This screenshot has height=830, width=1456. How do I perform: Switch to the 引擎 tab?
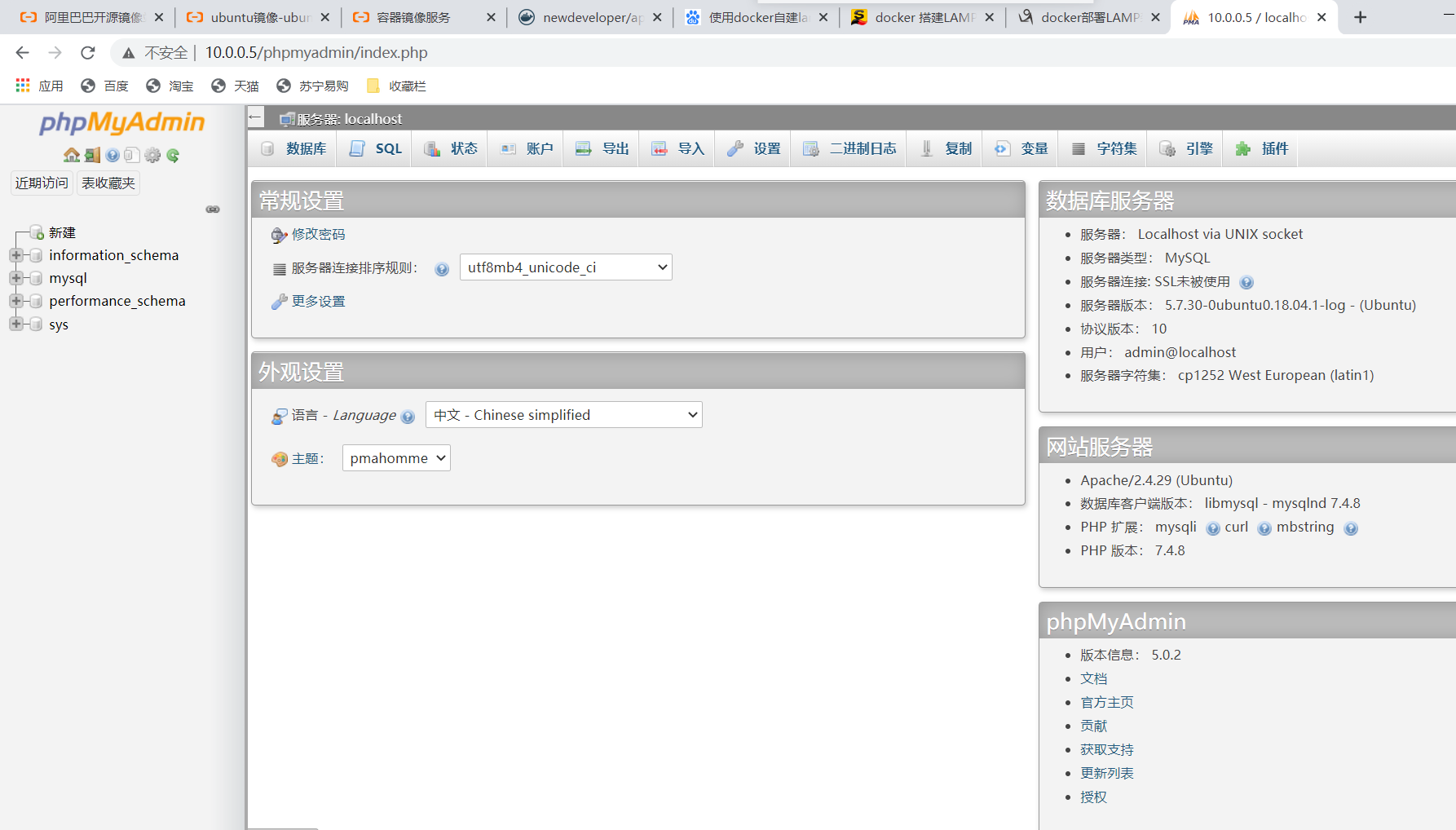point(1186,148)
